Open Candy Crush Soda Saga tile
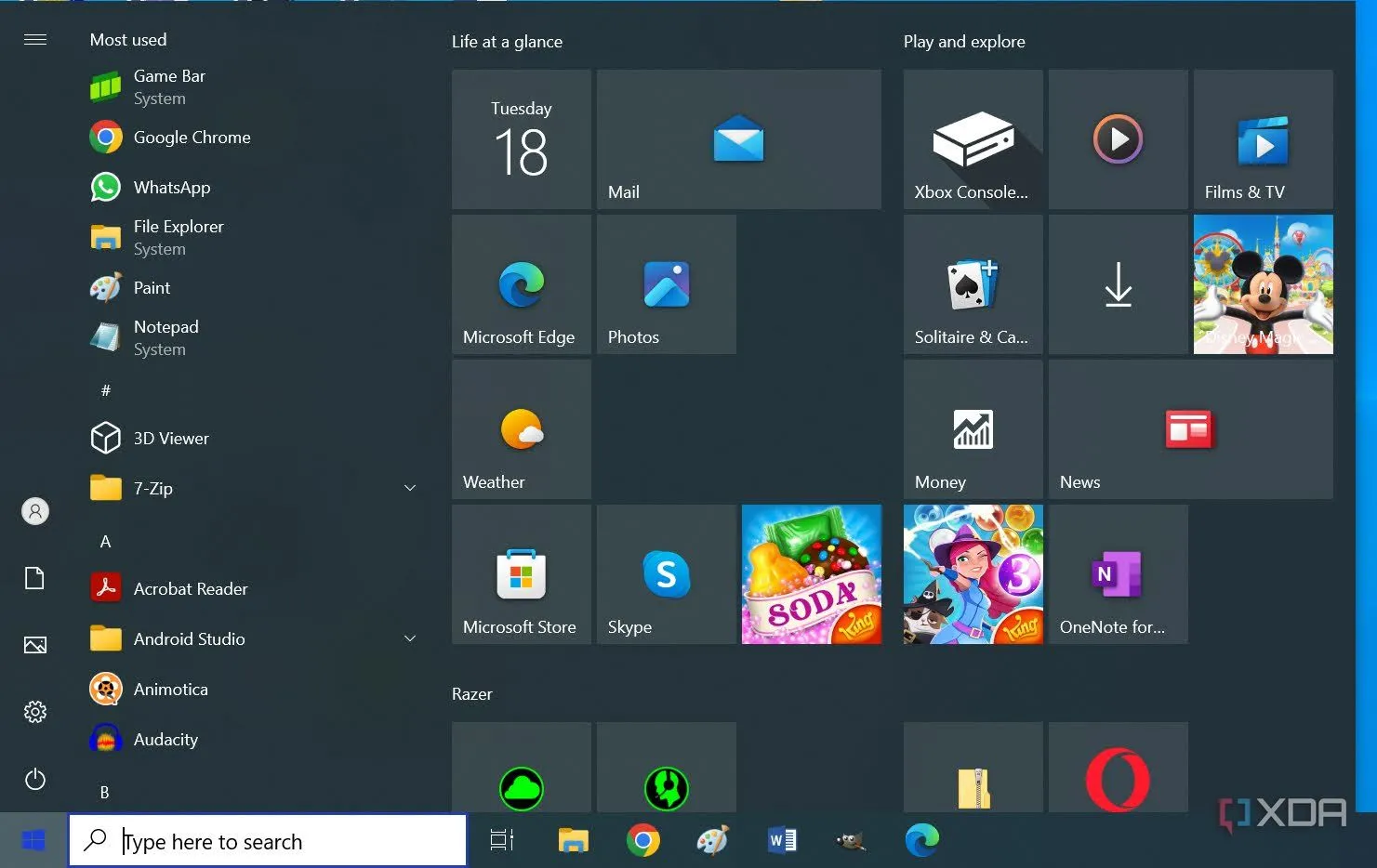The image size is (1377, 868). (x=811, y=574)
